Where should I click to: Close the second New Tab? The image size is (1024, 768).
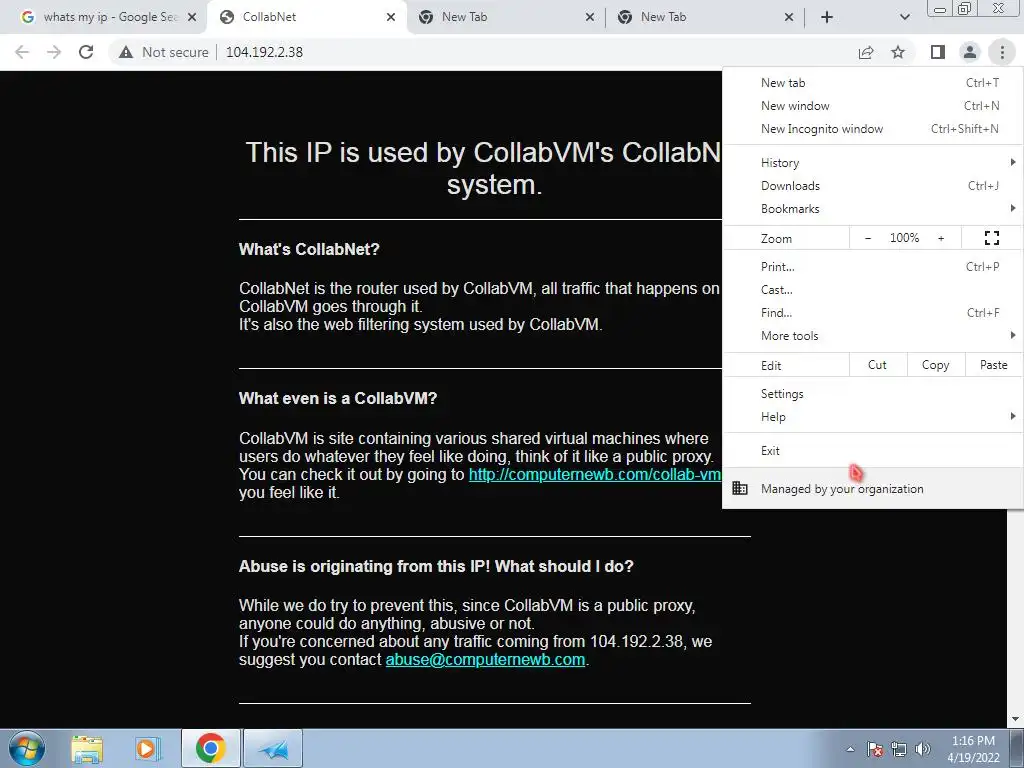point(788,18)
